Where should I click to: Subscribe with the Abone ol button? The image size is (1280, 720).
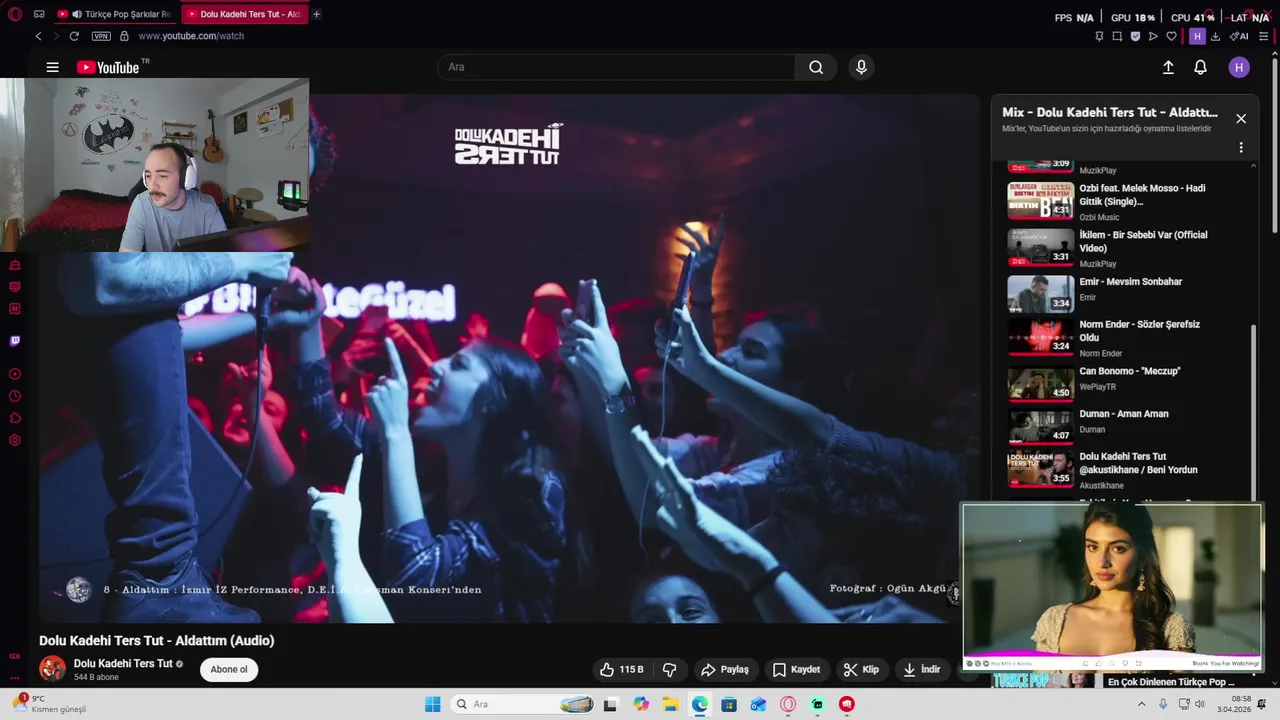pos(229,670)
